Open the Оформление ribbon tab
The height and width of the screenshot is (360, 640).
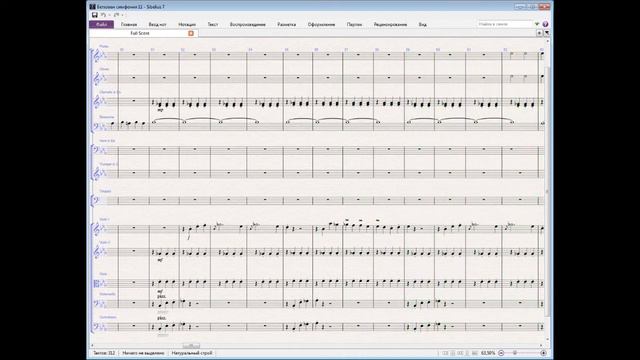tap(321, 24)
